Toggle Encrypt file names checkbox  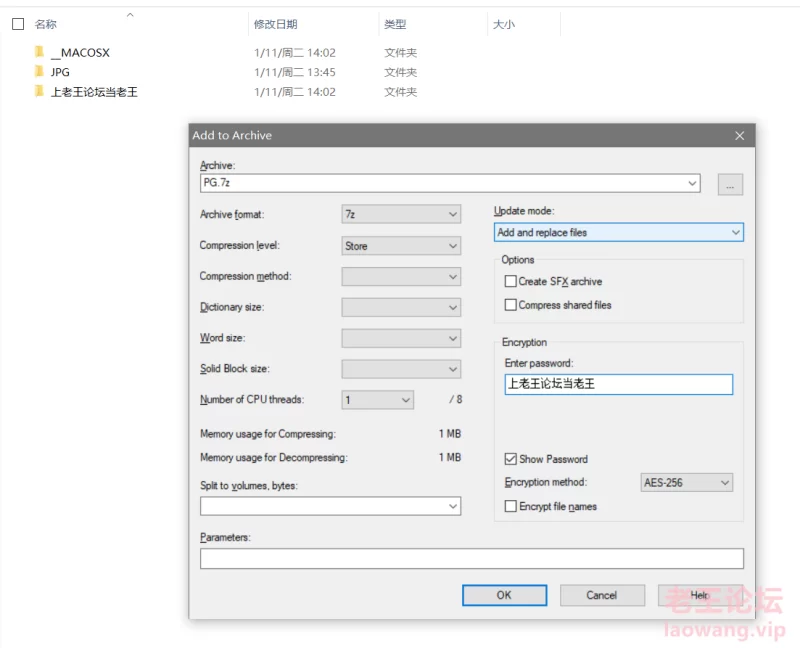coord(511,507)
